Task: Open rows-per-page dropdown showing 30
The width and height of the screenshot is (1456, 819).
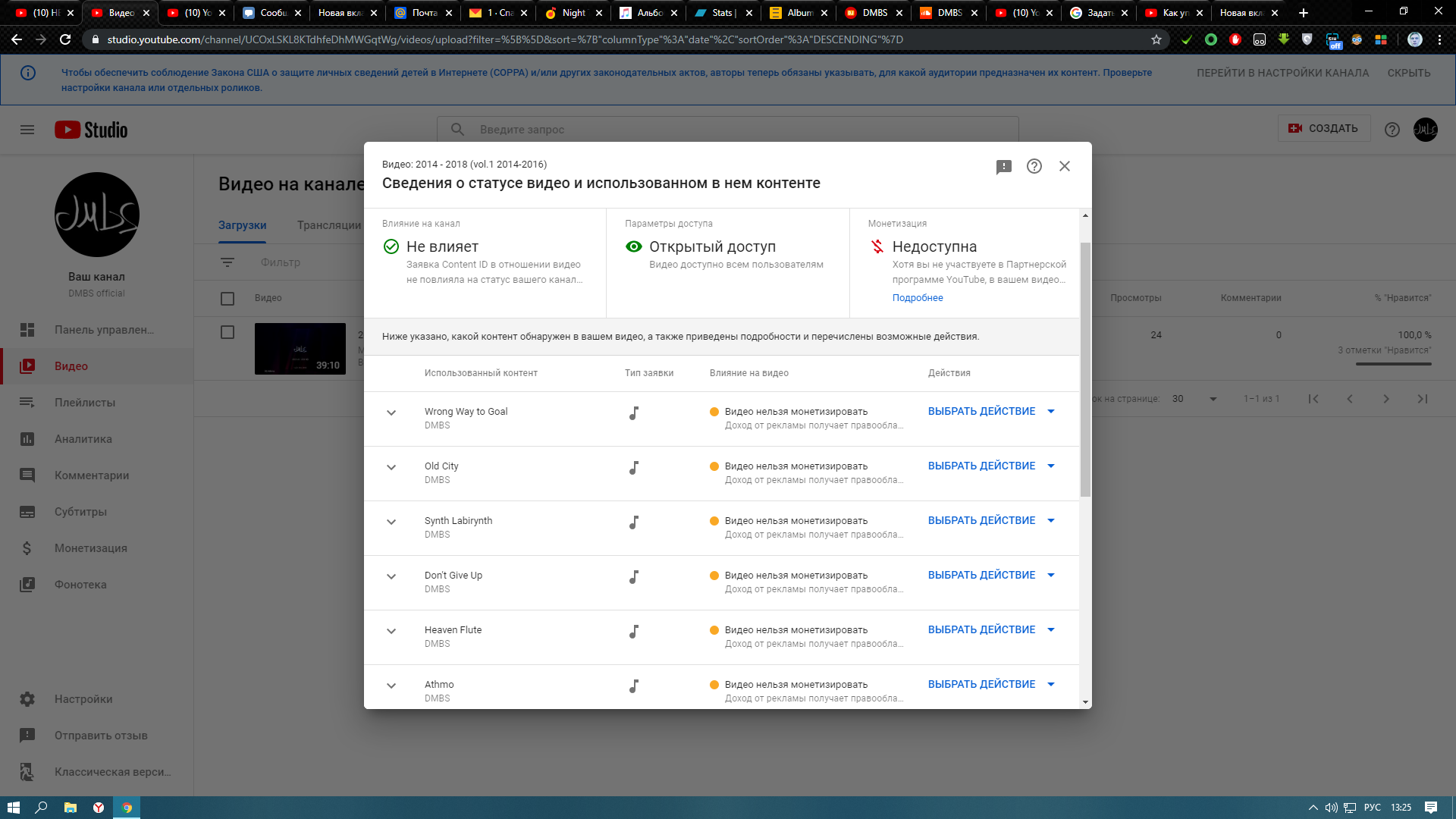Action: [x=1194, y=399]
